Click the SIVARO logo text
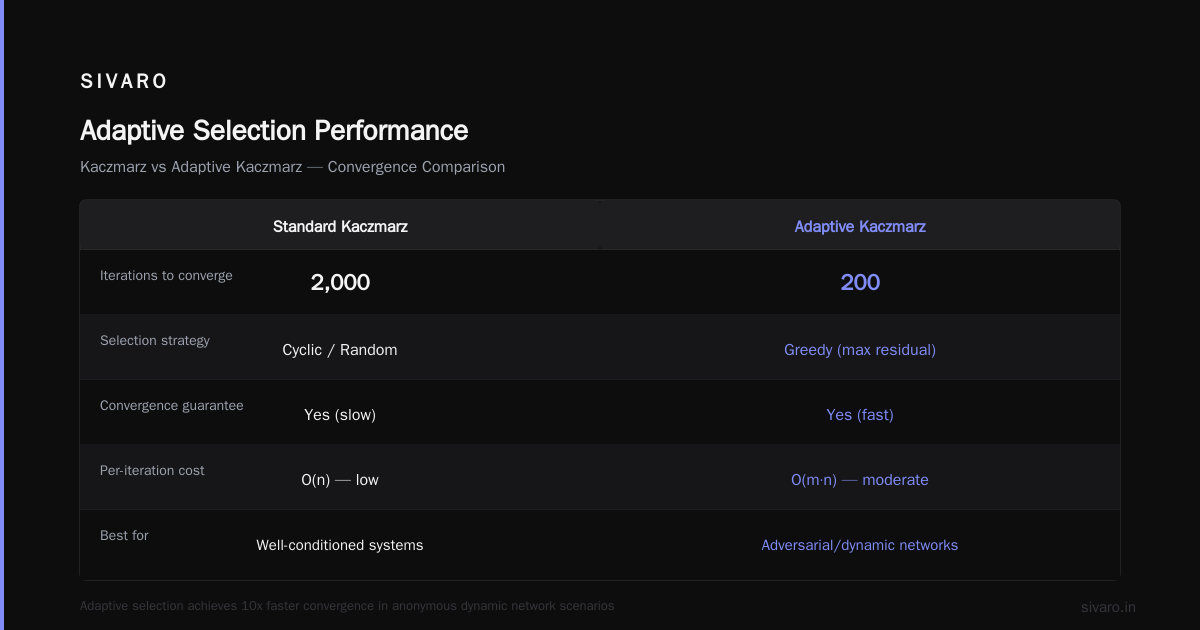1200x630 pixels. coord(124,82)
